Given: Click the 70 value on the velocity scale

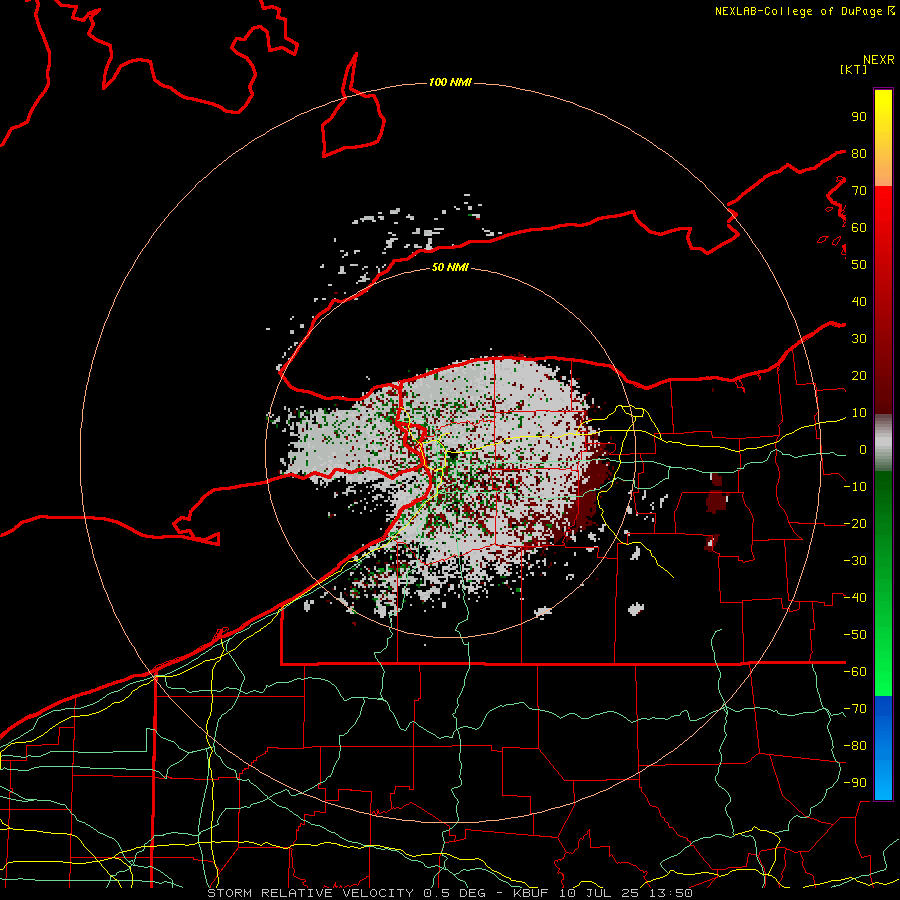Looking at the screenshot, I should (859, 191).
